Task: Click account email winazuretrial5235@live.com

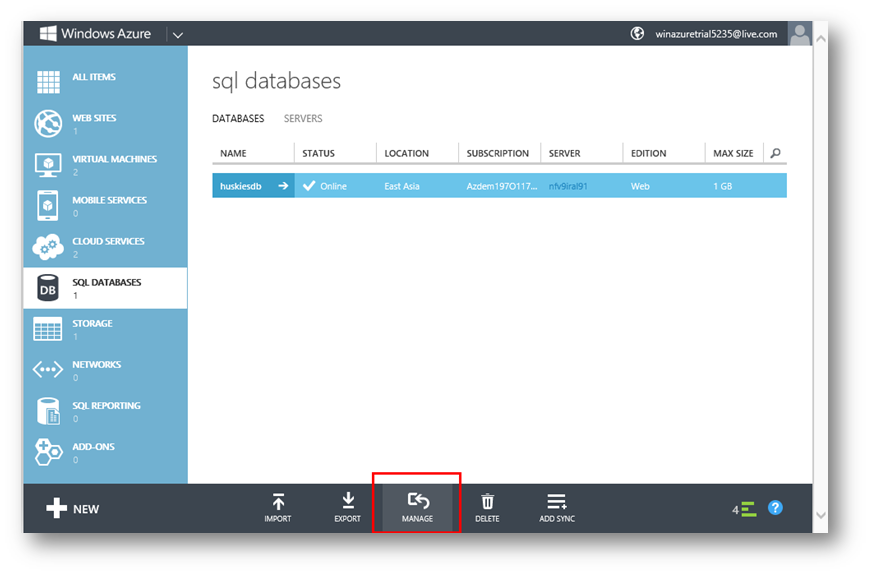Action: point(716,34)
